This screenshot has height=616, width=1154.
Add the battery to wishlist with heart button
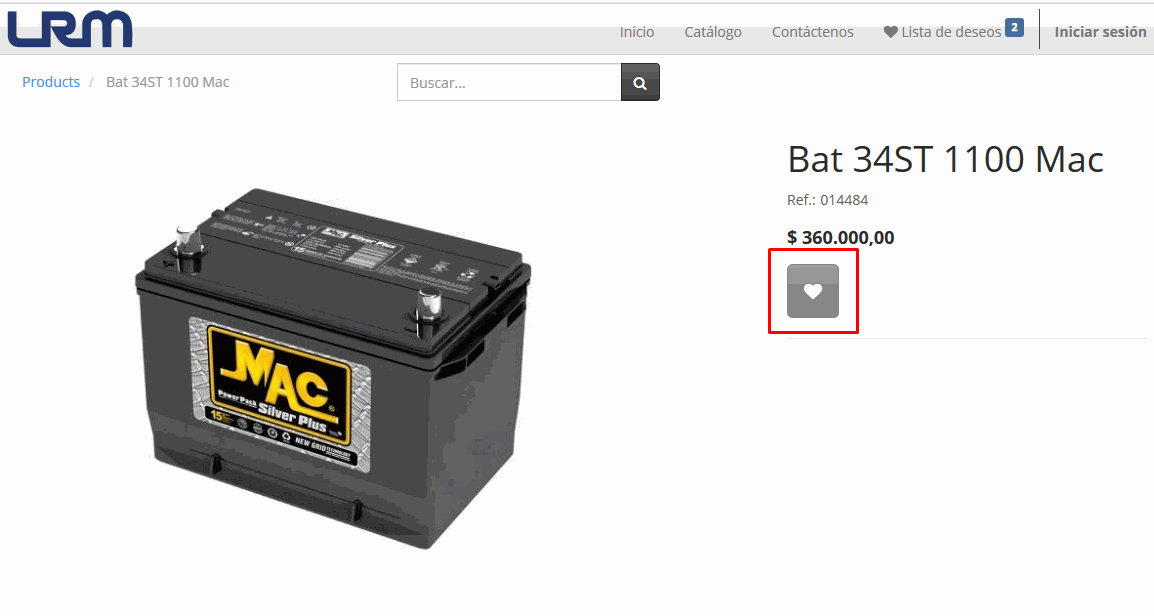(813, 291)
